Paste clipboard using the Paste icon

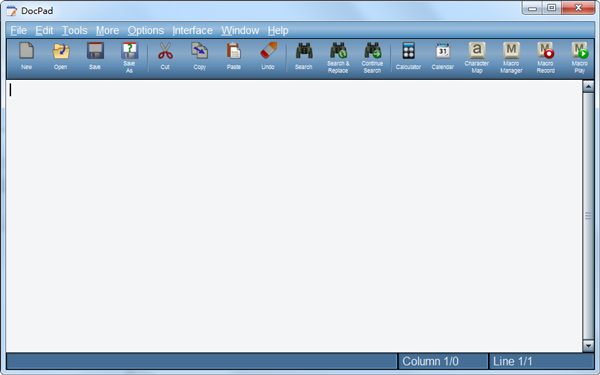tap(233, 56)
